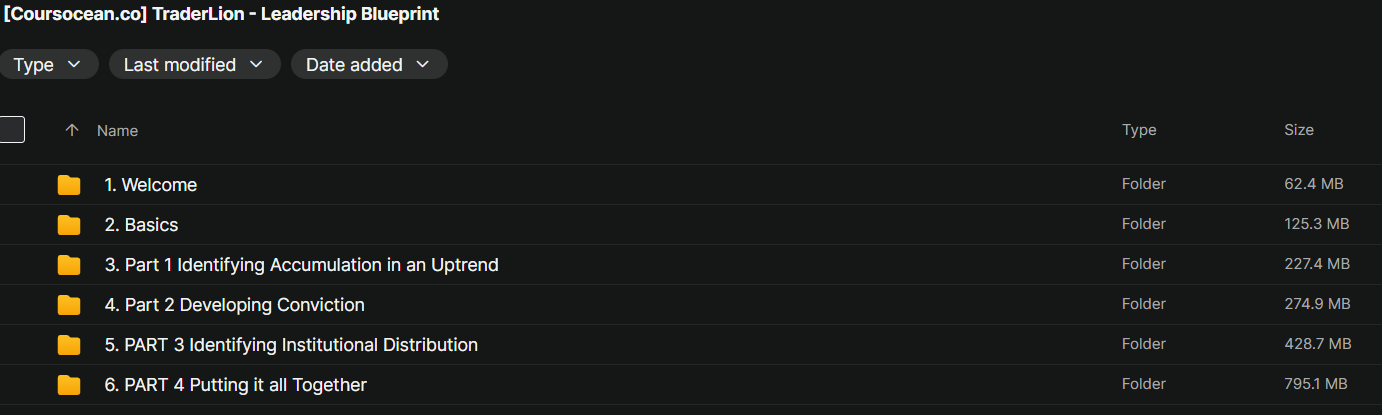Click folder icon for PART 3 Institutional Distribution
Screen dimensions: 1382x415
click(69, 345)
